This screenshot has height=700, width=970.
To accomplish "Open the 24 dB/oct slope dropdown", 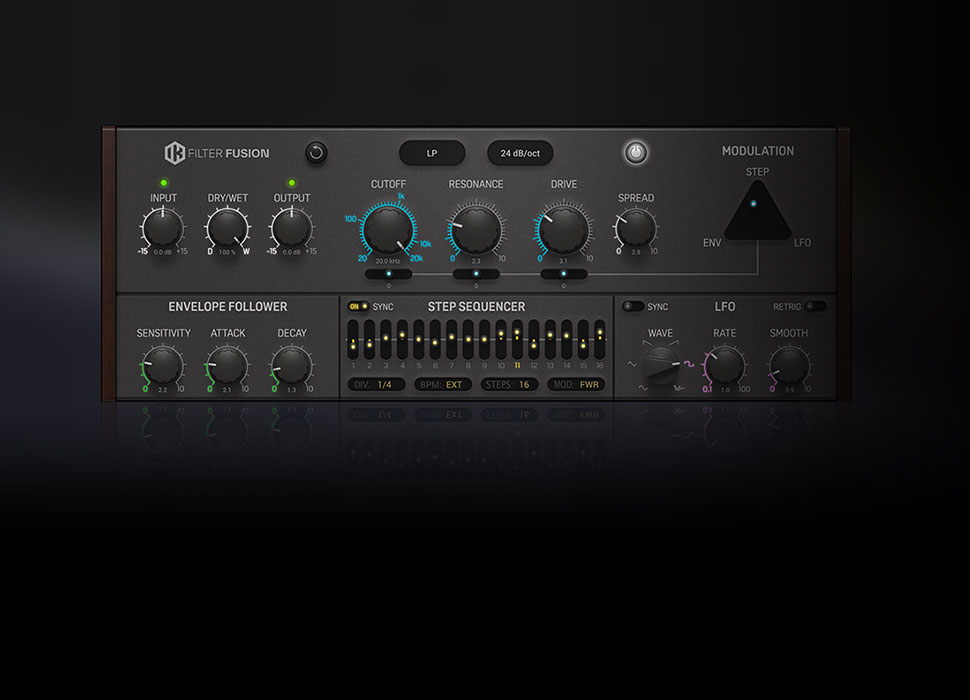I will pyautogui.click(x=520, y=153).
